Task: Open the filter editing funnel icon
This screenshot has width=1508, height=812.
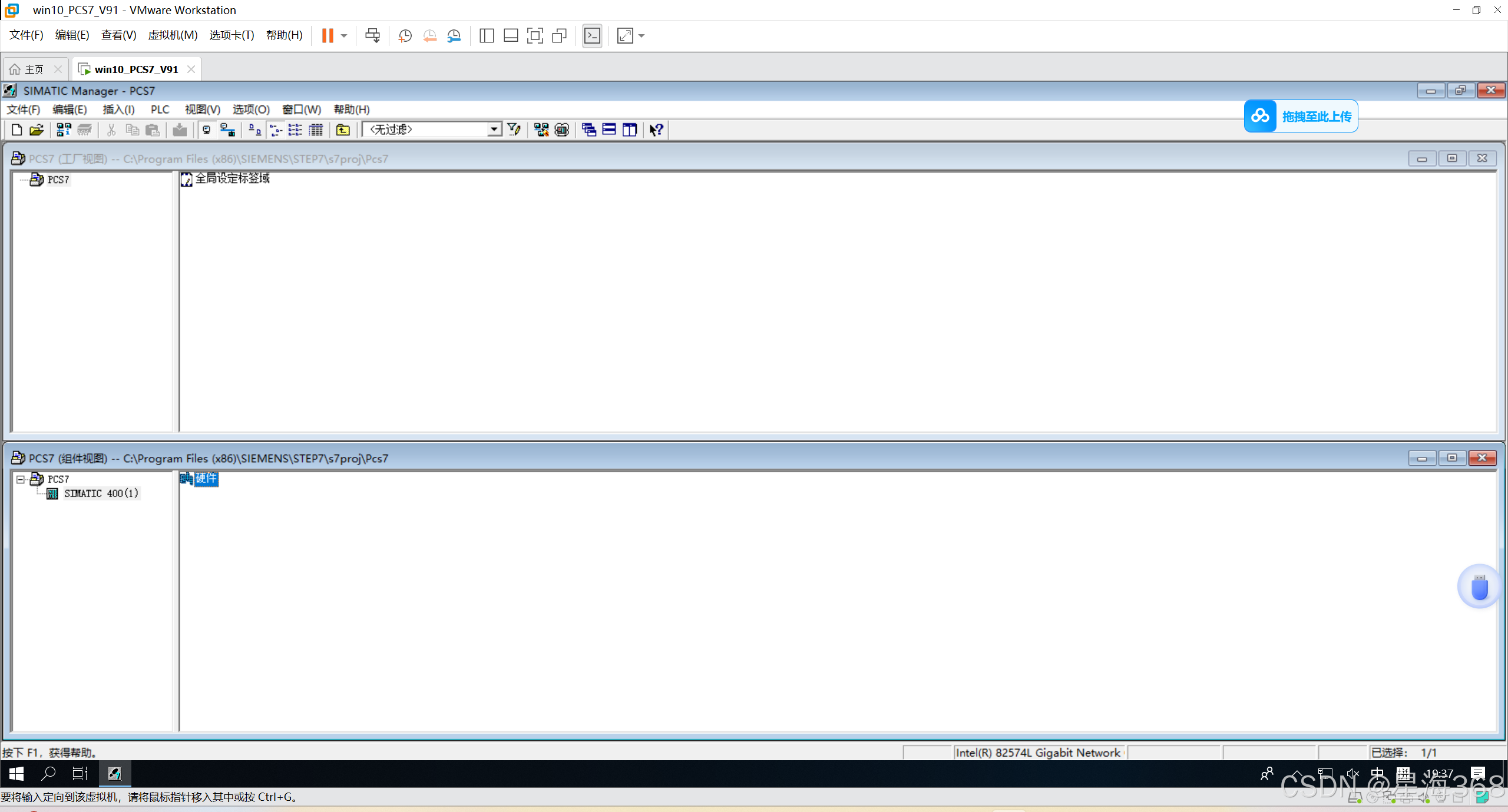Action: pos(514,130)
